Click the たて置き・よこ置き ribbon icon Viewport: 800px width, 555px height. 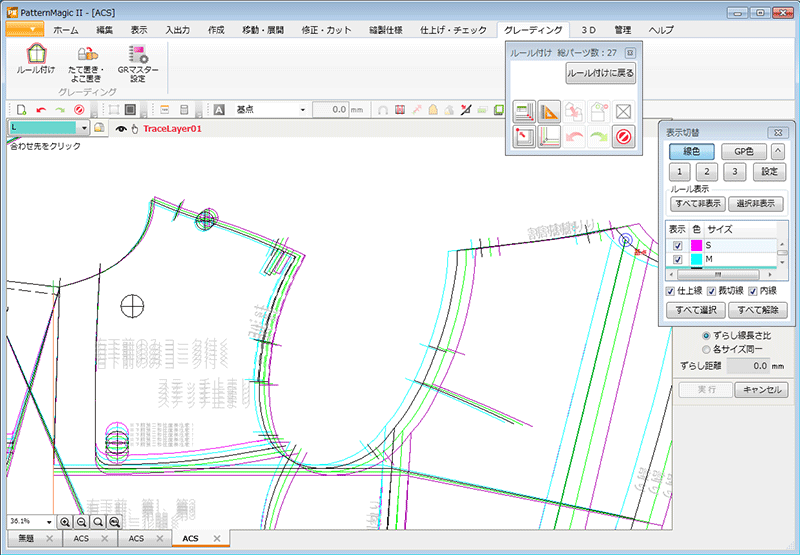[86, 65]
